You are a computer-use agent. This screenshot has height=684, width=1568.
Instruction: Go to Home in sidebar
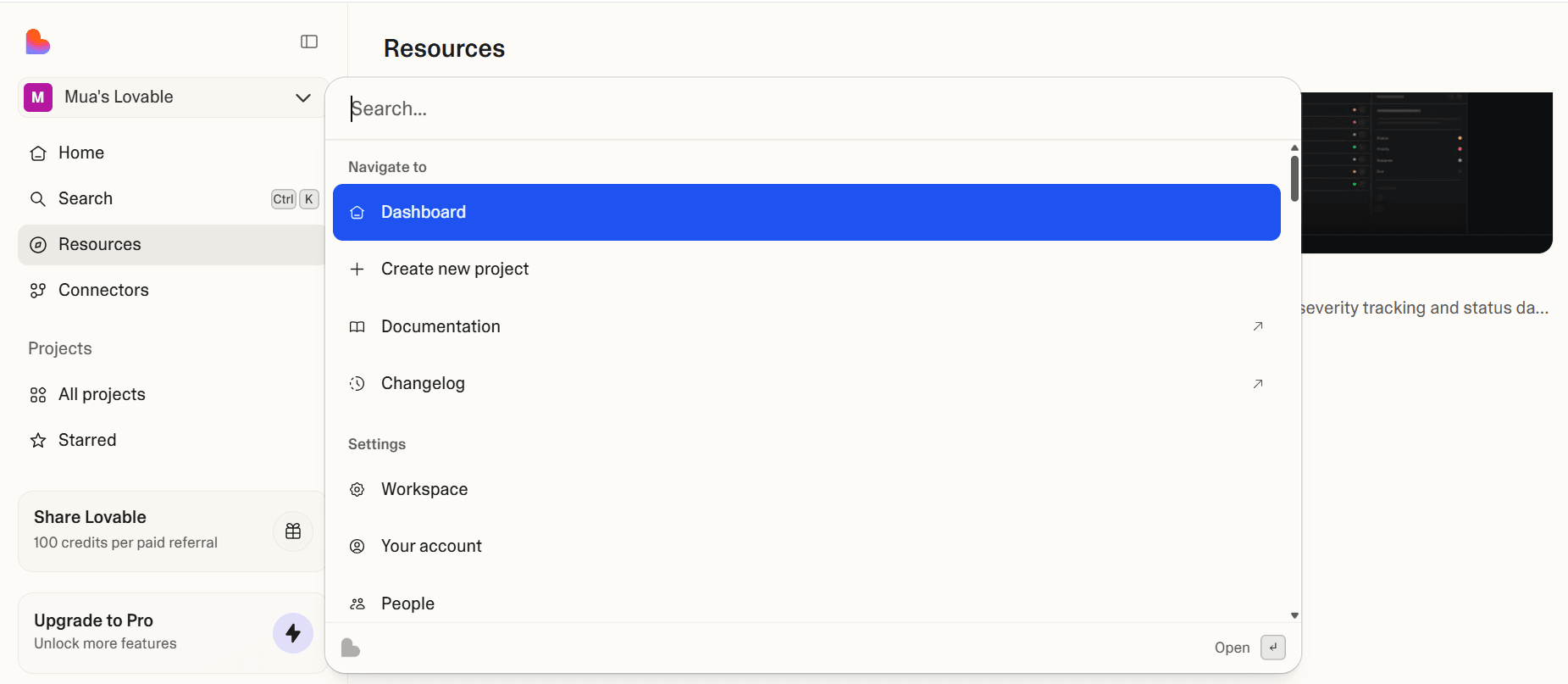coord(172,153)
